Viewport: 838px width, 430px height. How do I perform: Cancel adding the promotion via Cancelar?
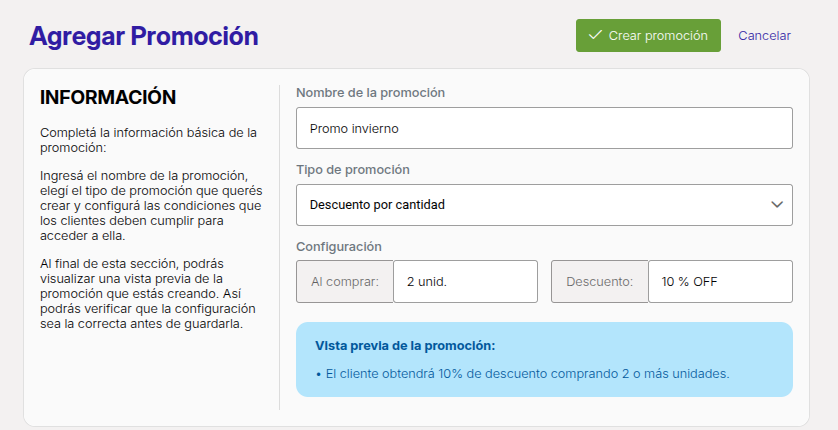pyautogui.click(x=764, y=36)
